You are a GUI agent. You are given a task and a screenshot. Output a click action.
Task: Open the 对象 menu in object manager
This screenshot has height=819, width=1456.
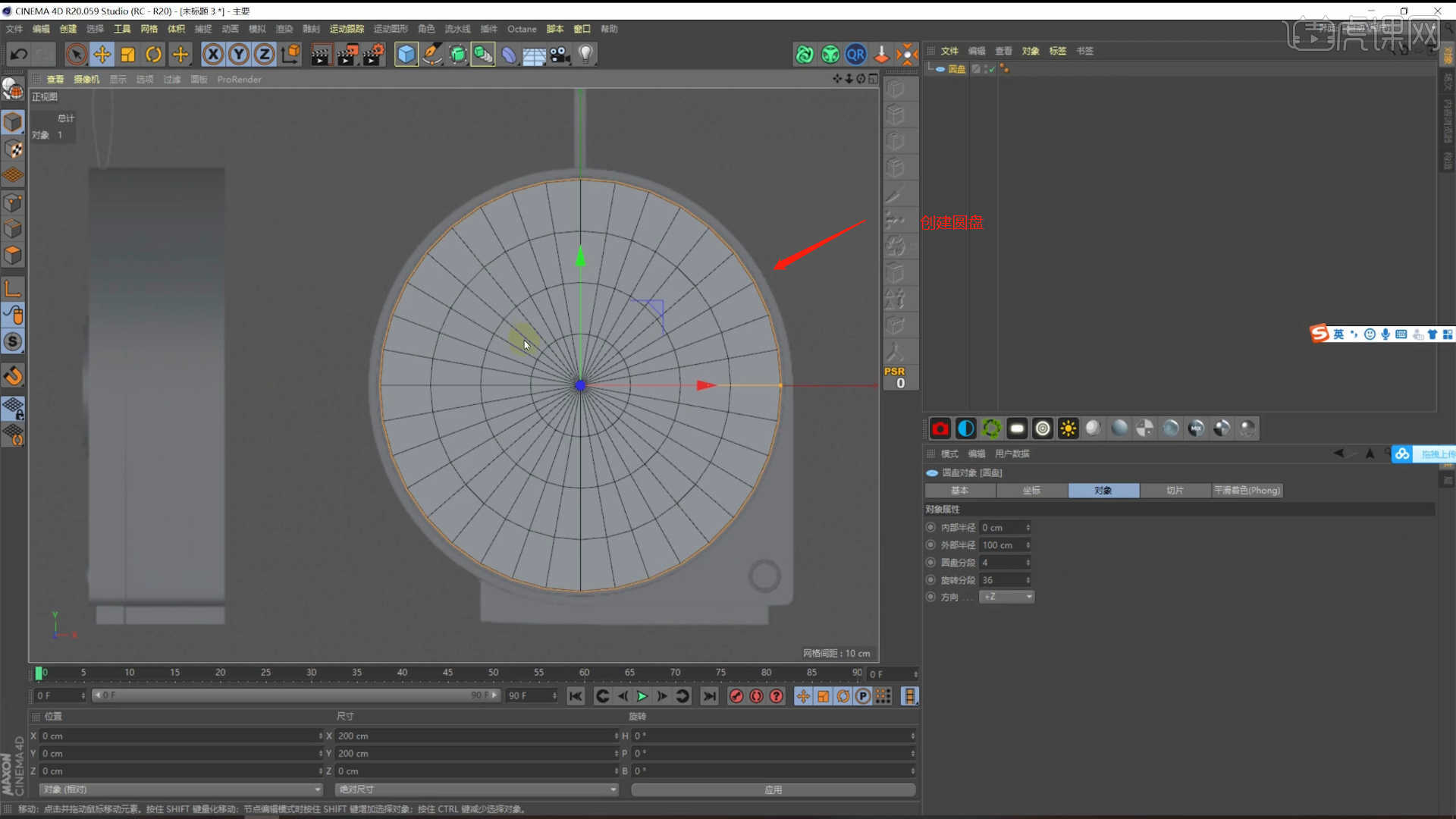[1030, 51]
